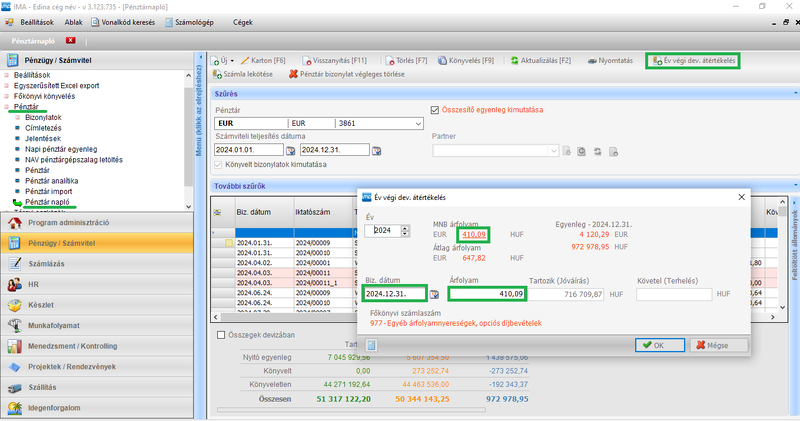Image resolution: width=800 pixels, height=421 pixels.
Task: Cancel dialog with Mégse button
Action: coord(718,345)
